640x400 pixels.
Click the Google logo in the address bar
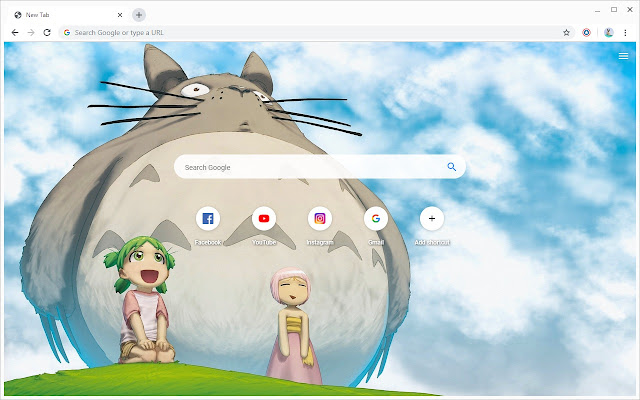coord(67,32)
